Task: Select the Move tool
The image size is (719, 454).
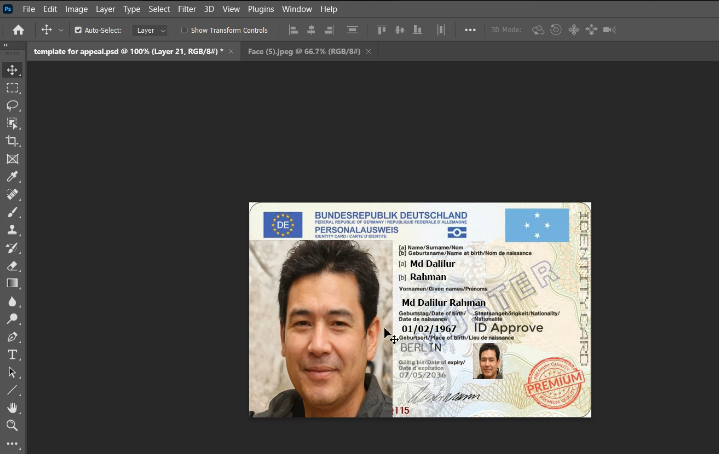Action: [x=13, y=70]
